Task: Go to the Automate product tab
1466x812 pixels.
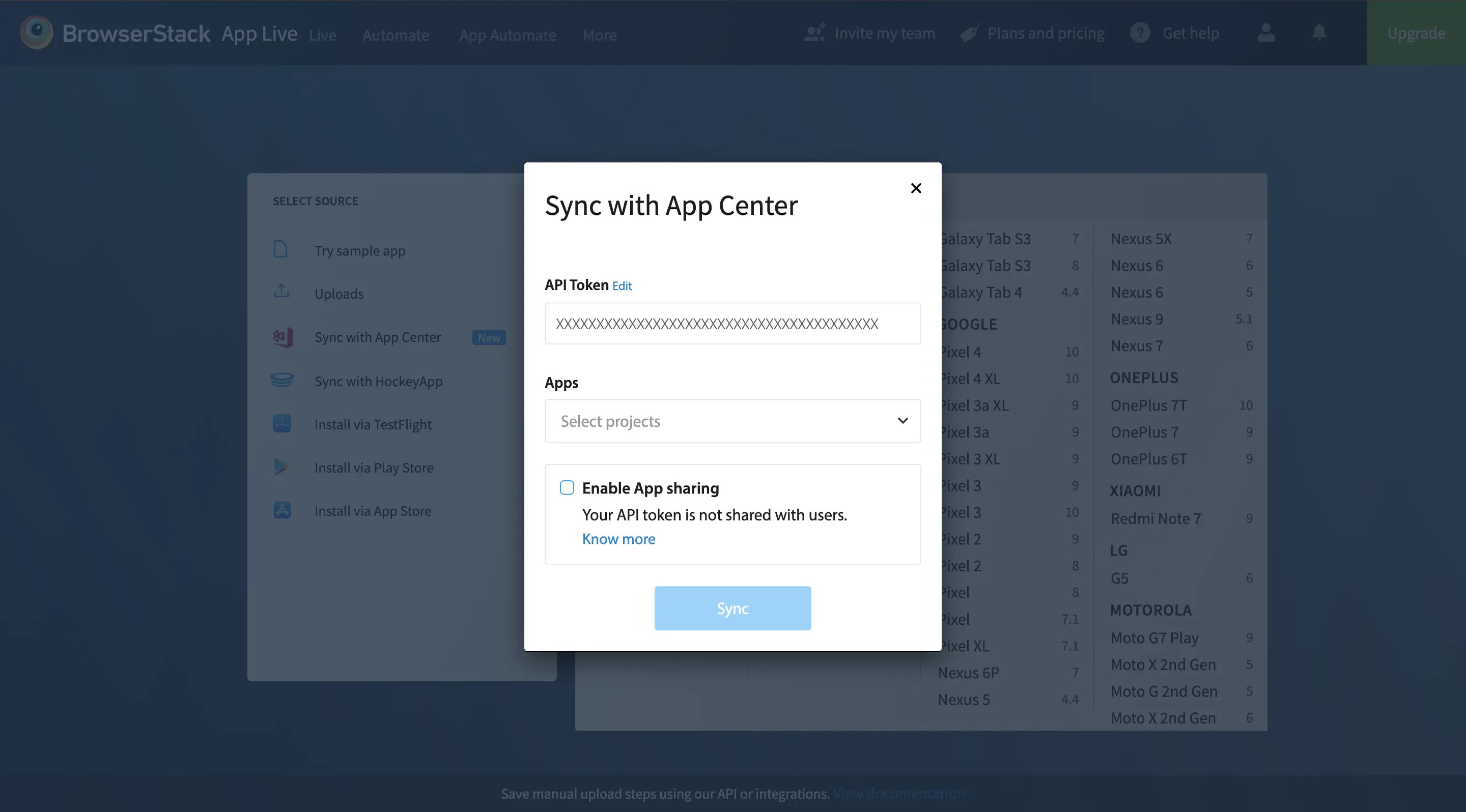Action: 396,35
